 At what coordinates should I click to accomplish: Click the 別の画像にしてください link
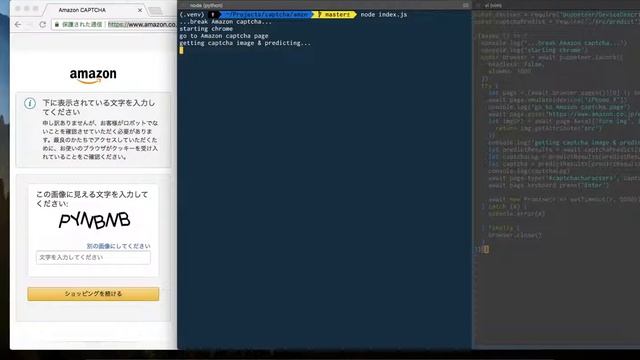[118, 246]
